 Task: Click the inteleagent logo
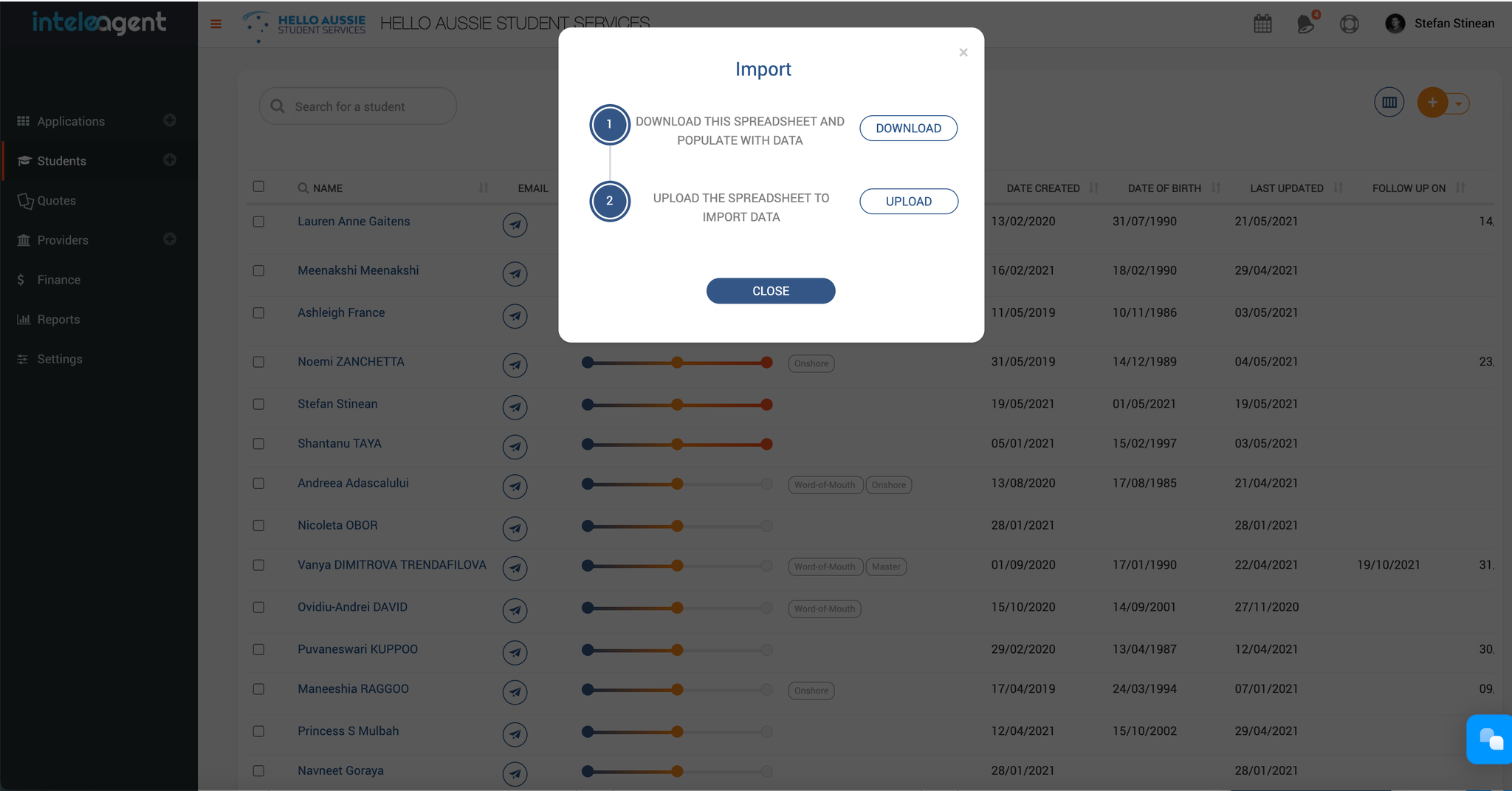[99, 23]
